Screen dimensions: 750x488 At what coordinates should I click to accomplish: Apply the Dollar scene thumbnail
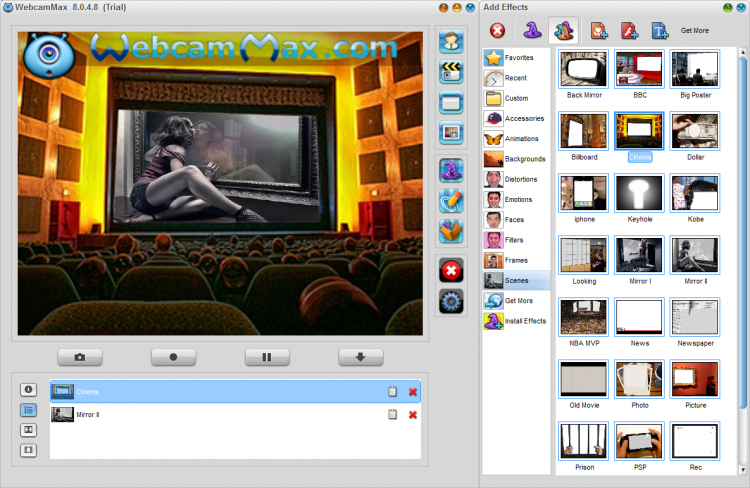pyautogui.click(x=695, y=131)
